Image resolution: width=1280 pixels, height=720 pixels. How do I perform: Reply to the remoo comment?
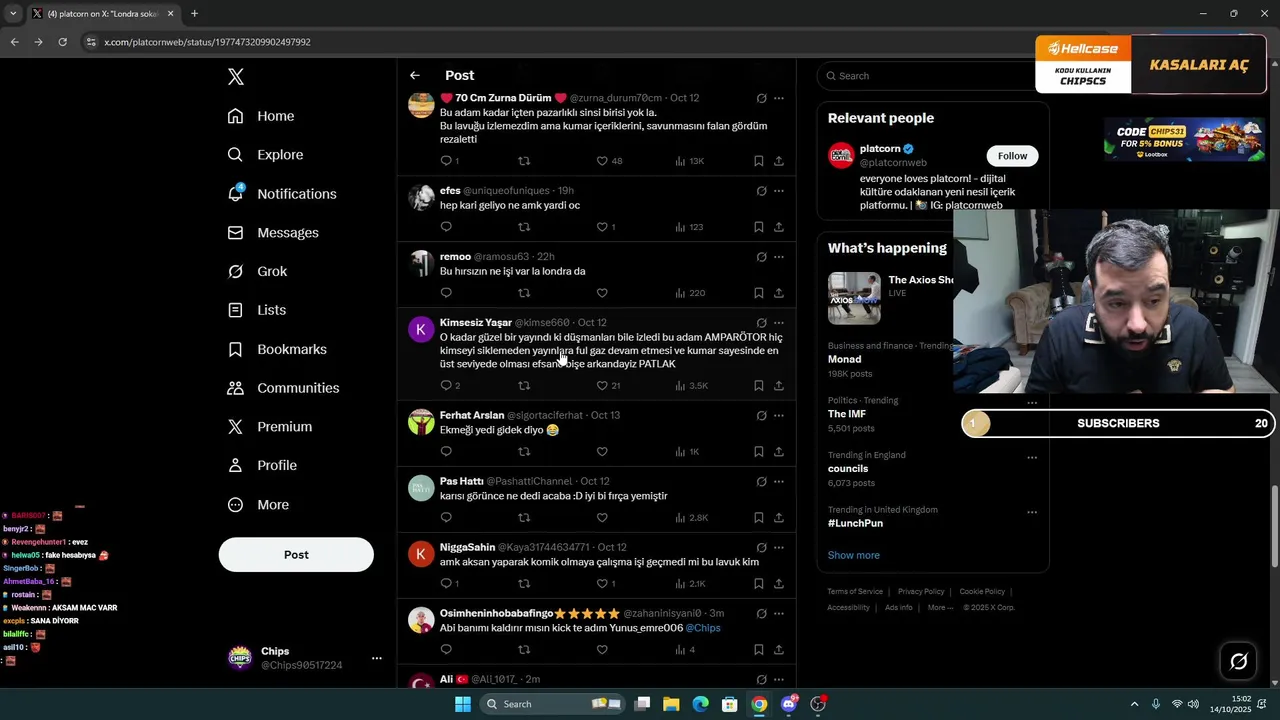446,293
